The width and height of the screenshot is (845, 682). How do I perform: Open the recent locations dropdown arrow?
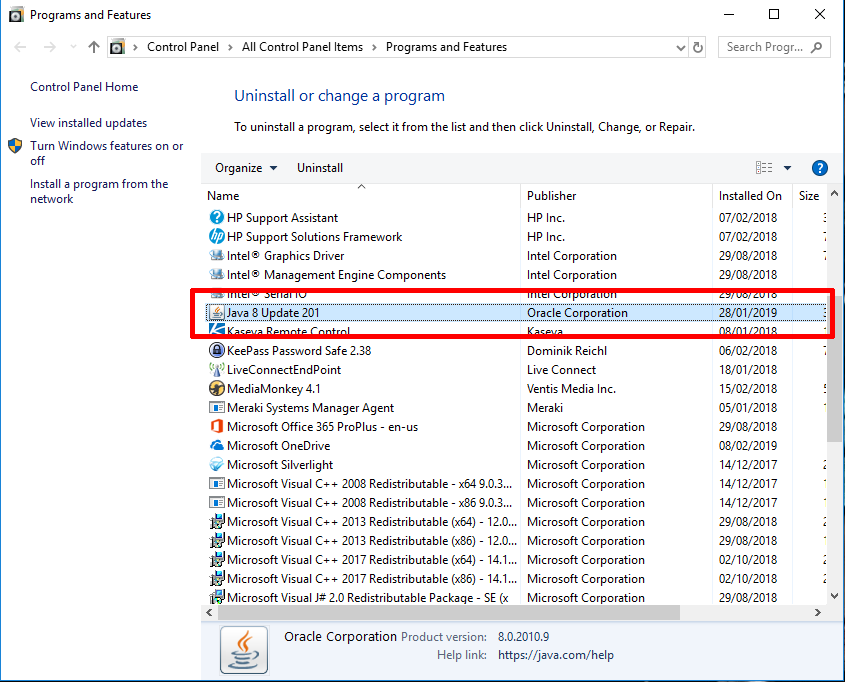(73, 47)
